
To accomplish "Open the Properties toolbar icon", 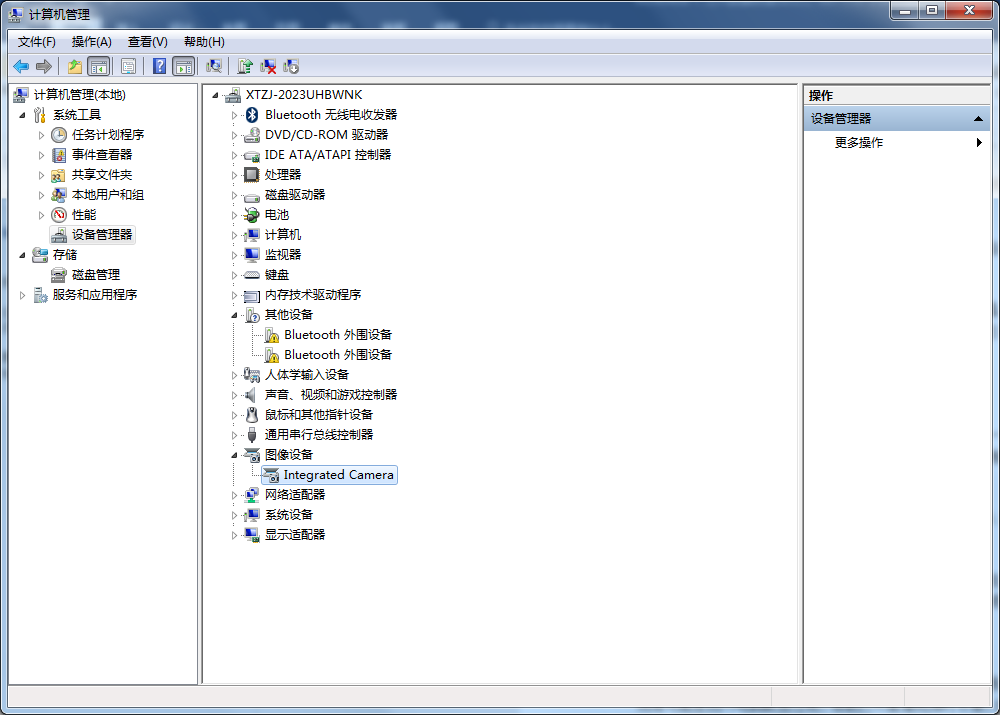I will pyautogui.click(x=128, y=66).
